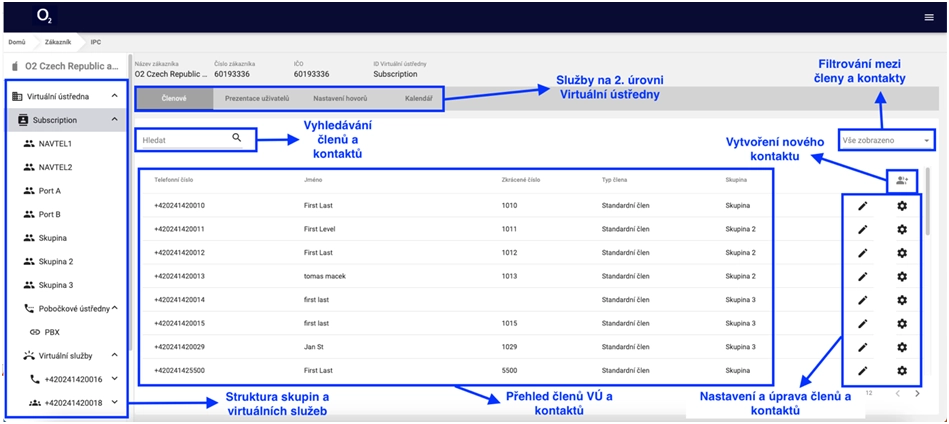Click the add new contact icon

(x=901, y=180)
